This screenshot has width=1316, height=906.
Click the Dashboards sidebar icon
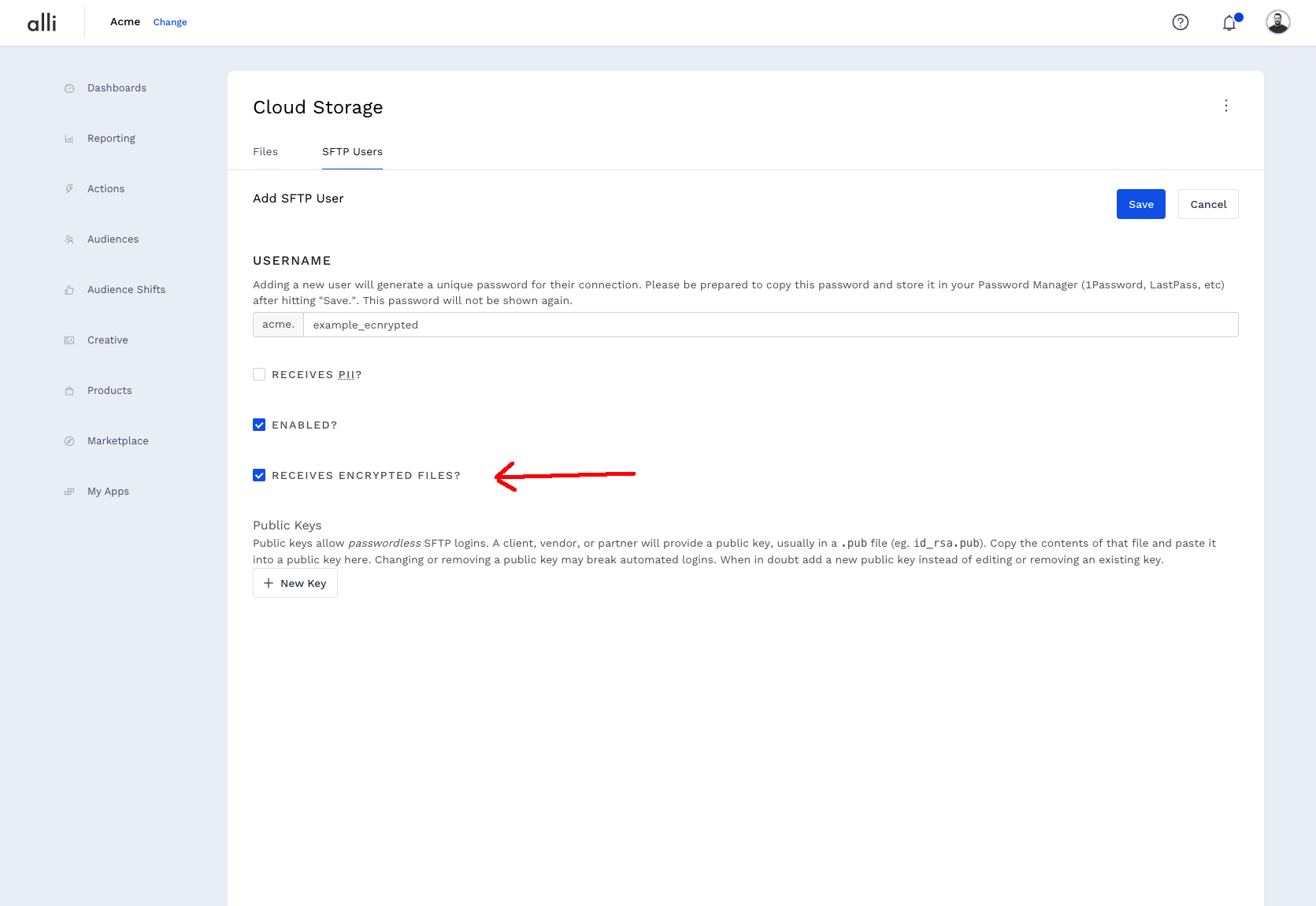[x=69, y=88]
